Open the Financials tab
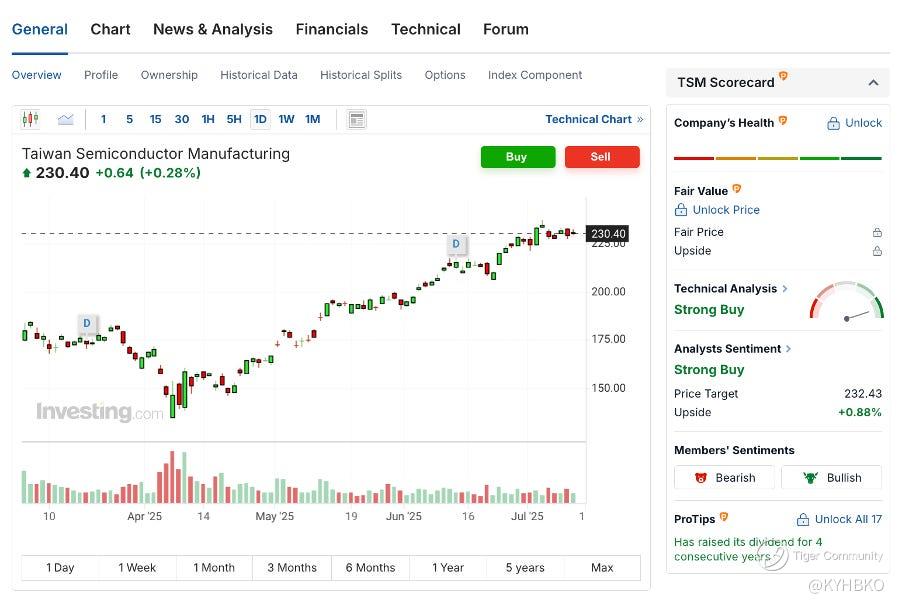This screenshot has height=606, width=902. (x=332, y=29)
